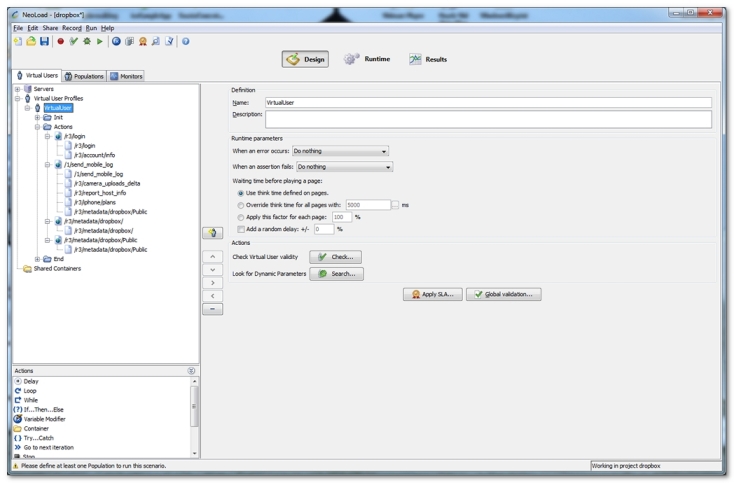Select 'Override think time for all pages' radio
This screenshot has height=483, width=734.
coord(241,205)
